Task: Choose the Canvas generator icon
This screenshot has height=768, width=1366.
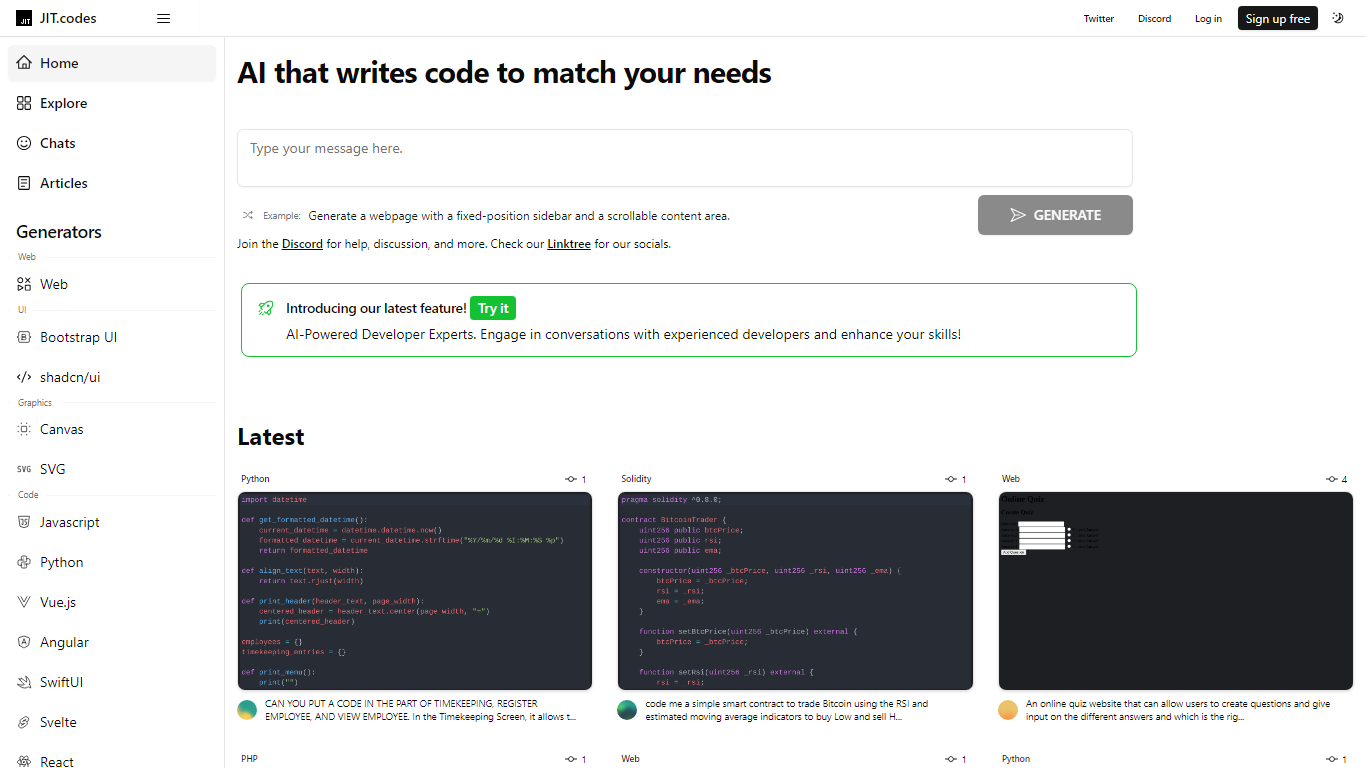Action: click(24, 429)
